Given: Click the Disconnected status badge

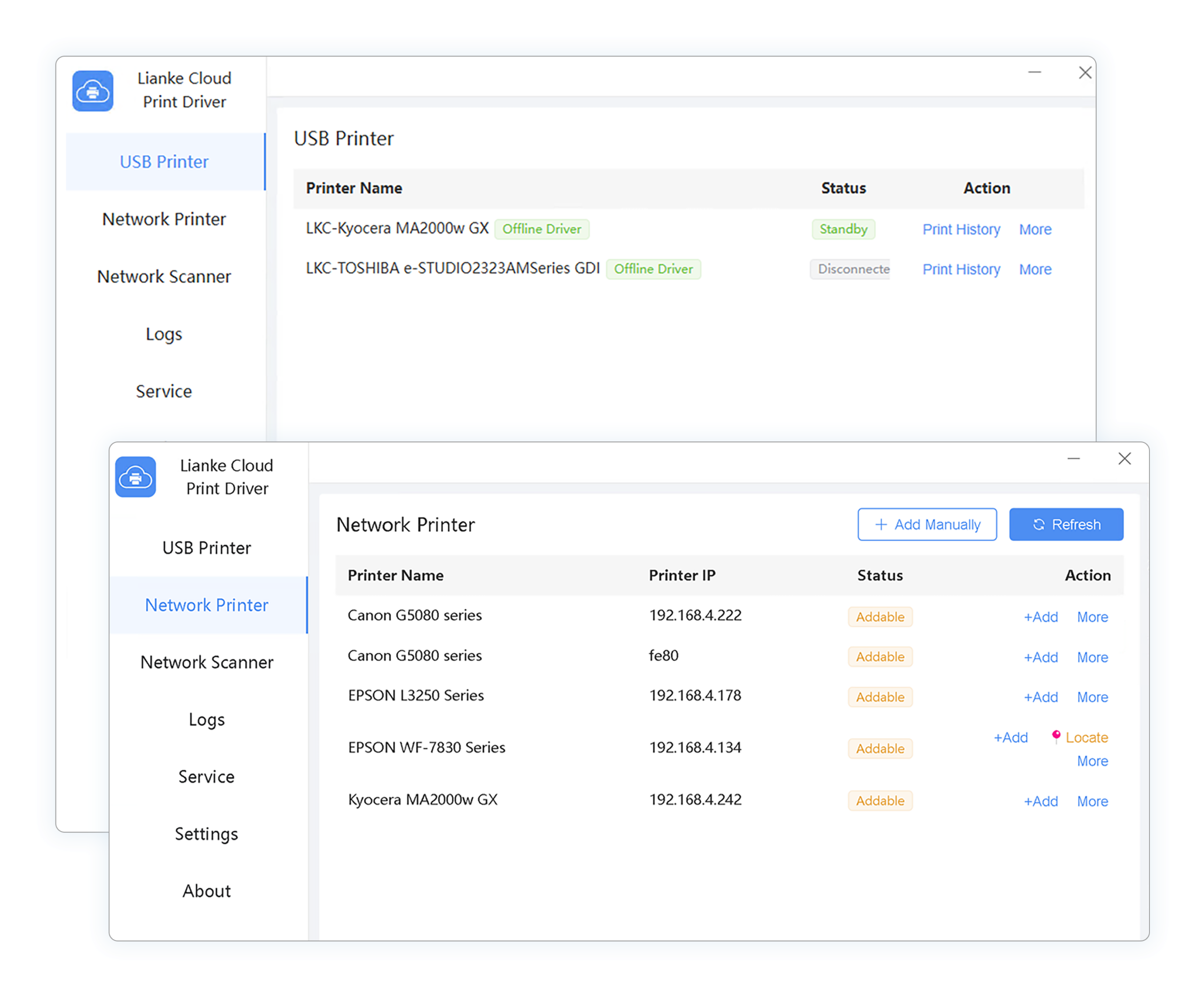Looking at the screenshot, I should (x=850, y=269).
